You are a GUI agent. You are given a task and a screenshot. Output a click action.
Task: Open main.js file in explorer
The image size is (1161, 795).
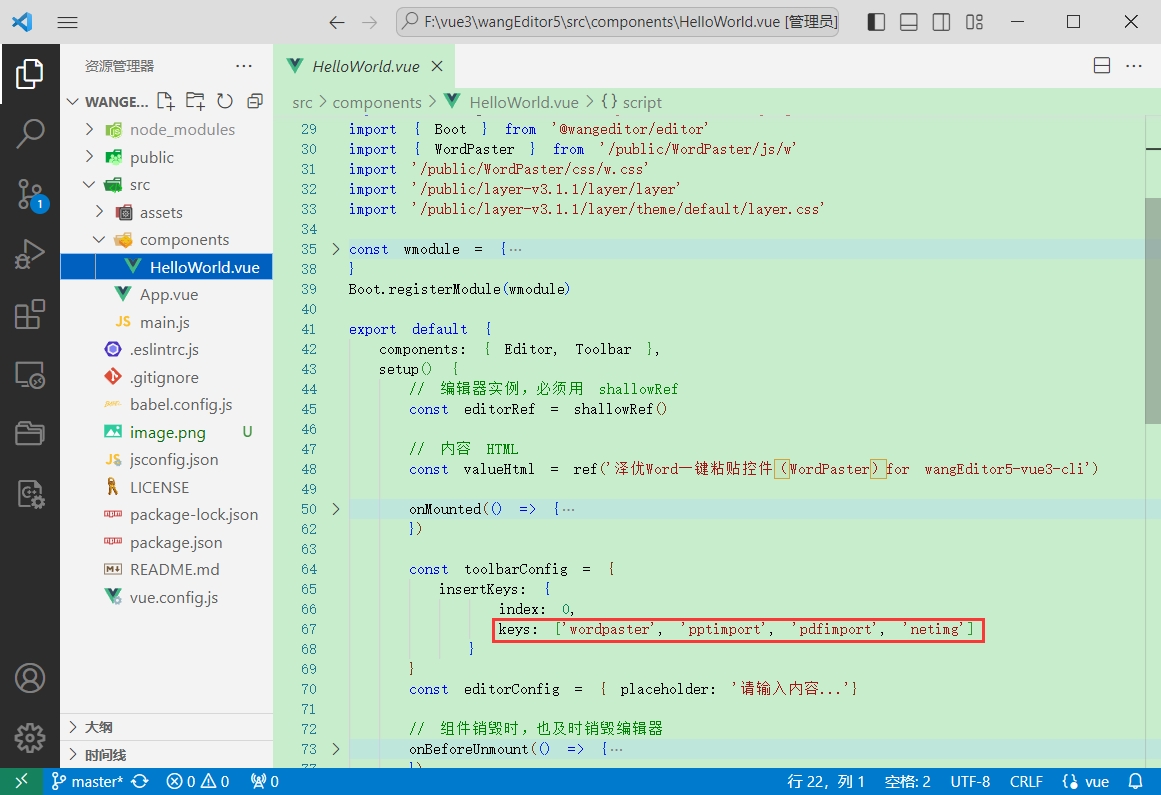pos(164,322)
